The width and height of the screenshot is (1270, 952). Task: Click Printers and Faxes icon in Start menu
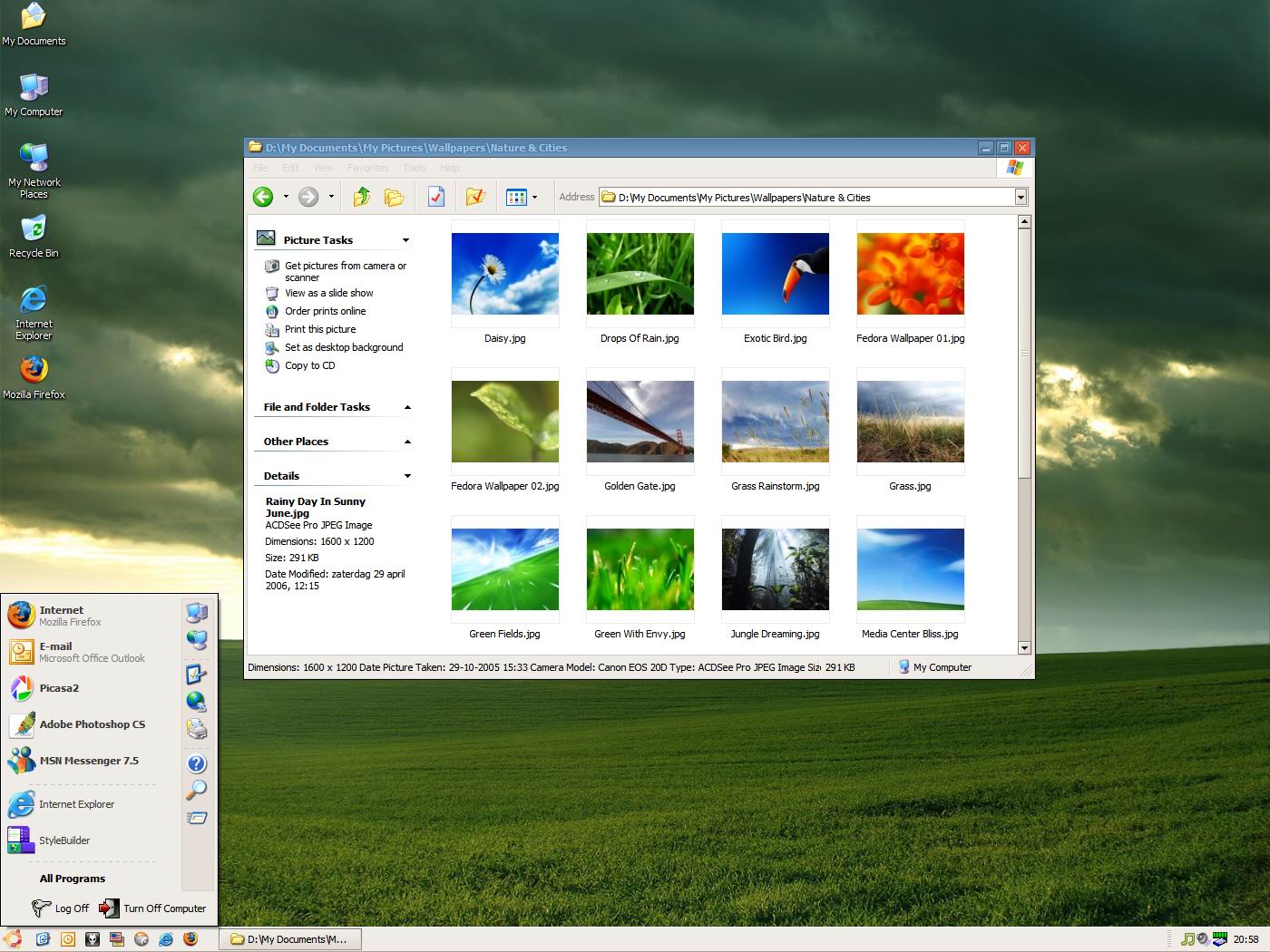coord(196,729)
